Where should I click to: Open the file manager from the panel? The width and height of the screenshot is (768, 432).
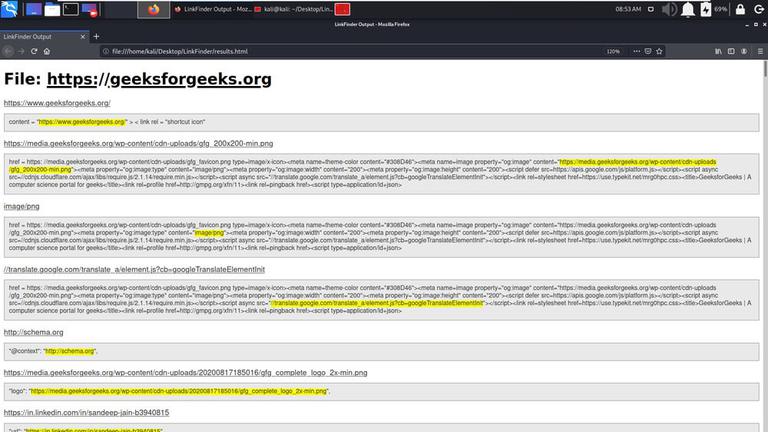click(52, 9)
